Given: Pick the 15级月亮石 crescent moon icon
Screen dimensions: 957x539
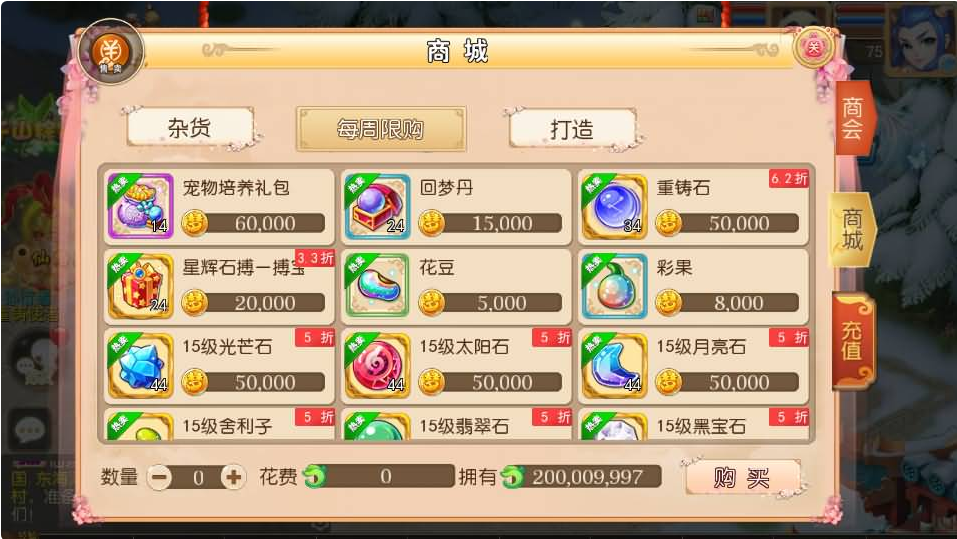Looking at the screenshot, I should (614, 366).
